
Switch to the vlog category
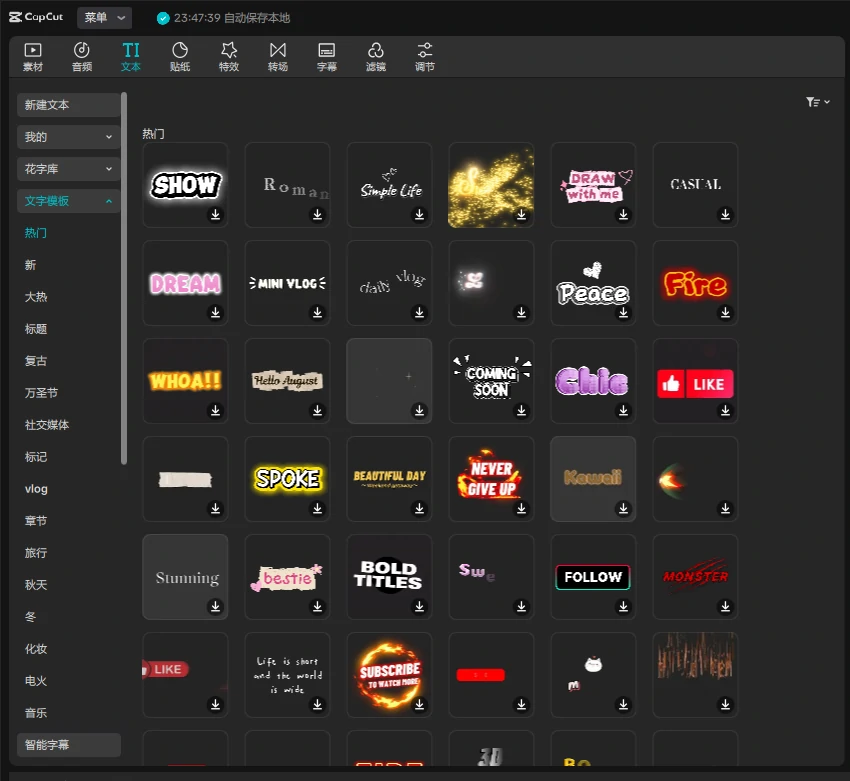(x=36, y=489)
